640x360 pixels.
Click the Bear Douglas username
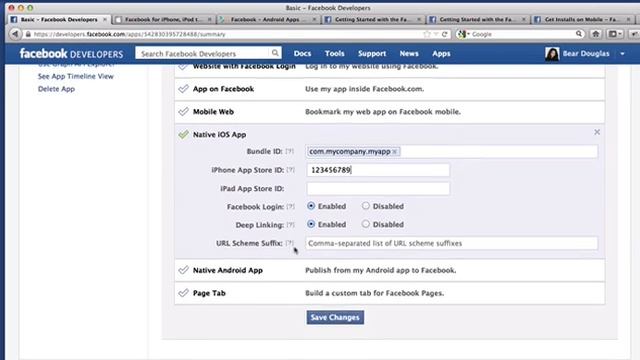click(586, 53)
